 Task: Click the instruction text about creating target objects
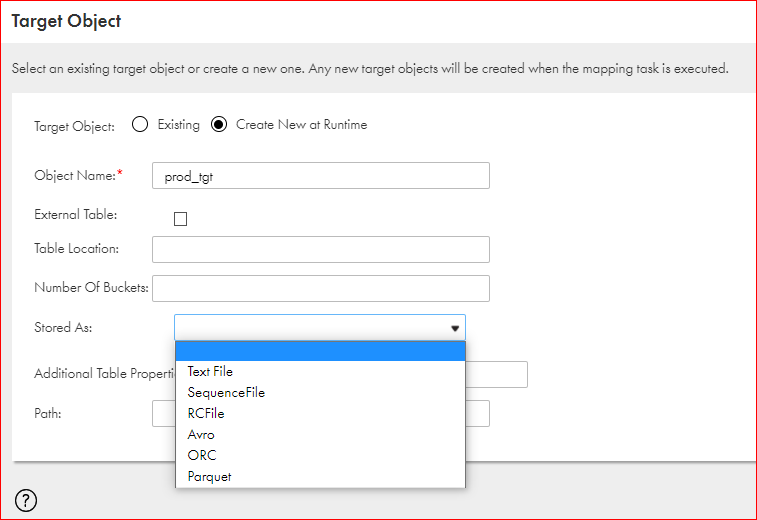pyautogui.click(x=370, y=69)
